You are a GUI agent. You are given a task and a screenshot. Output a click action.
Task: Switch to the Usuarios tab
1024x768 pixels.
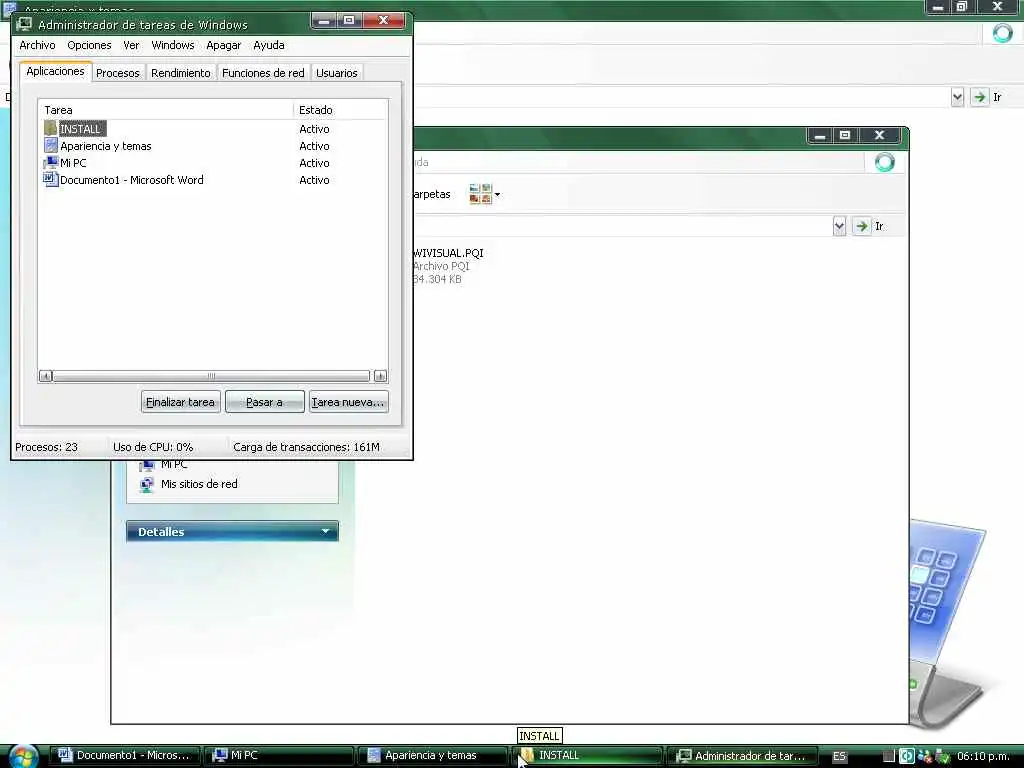[336, 72]
